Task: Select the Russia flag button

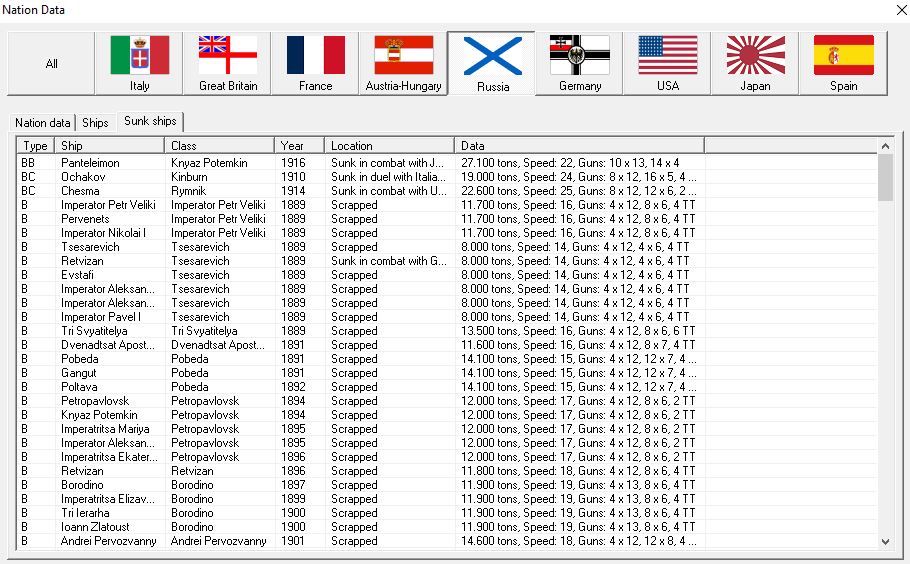Action: pos(492,63)
